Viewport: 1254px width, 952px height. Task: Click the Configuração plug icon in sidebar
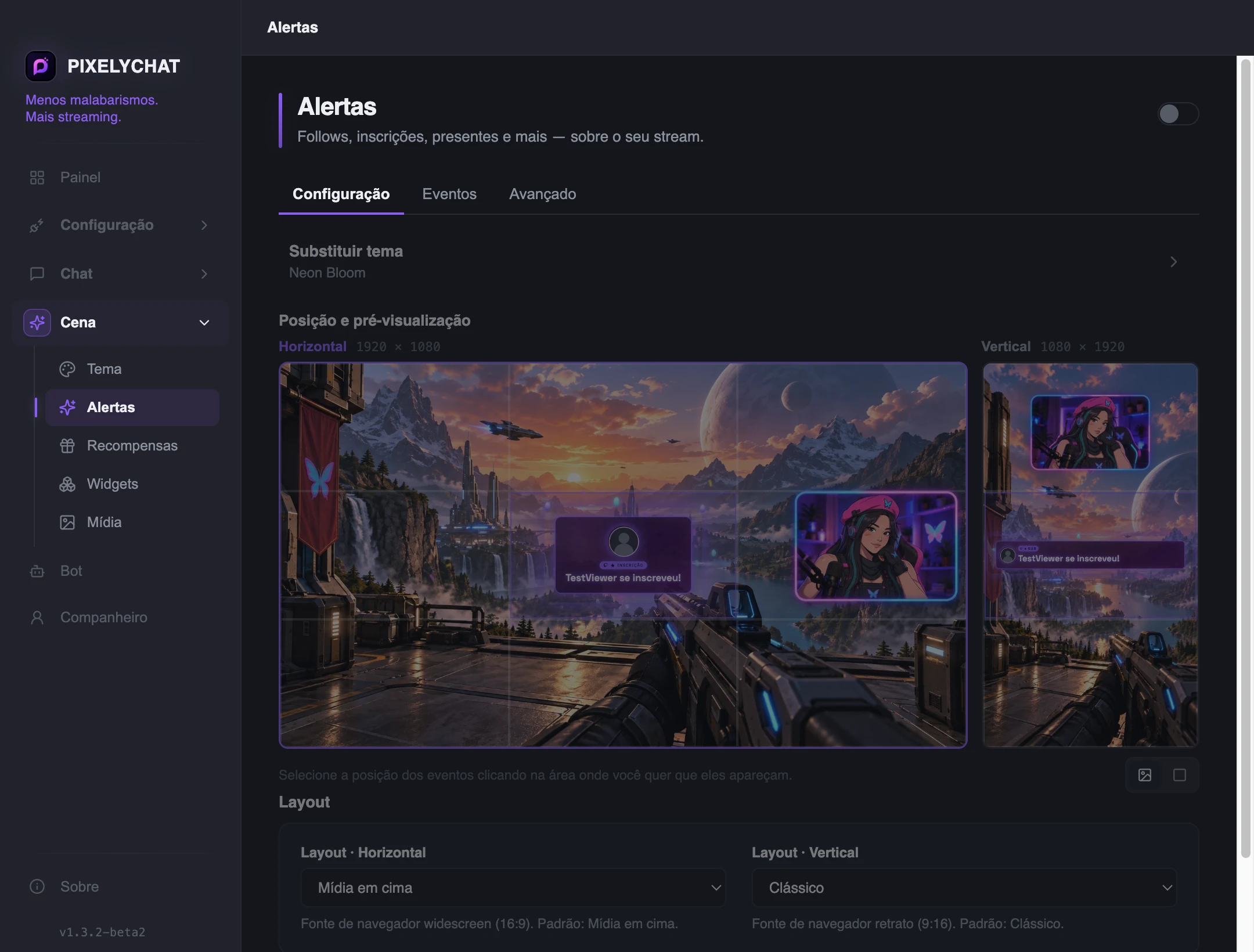37,225
